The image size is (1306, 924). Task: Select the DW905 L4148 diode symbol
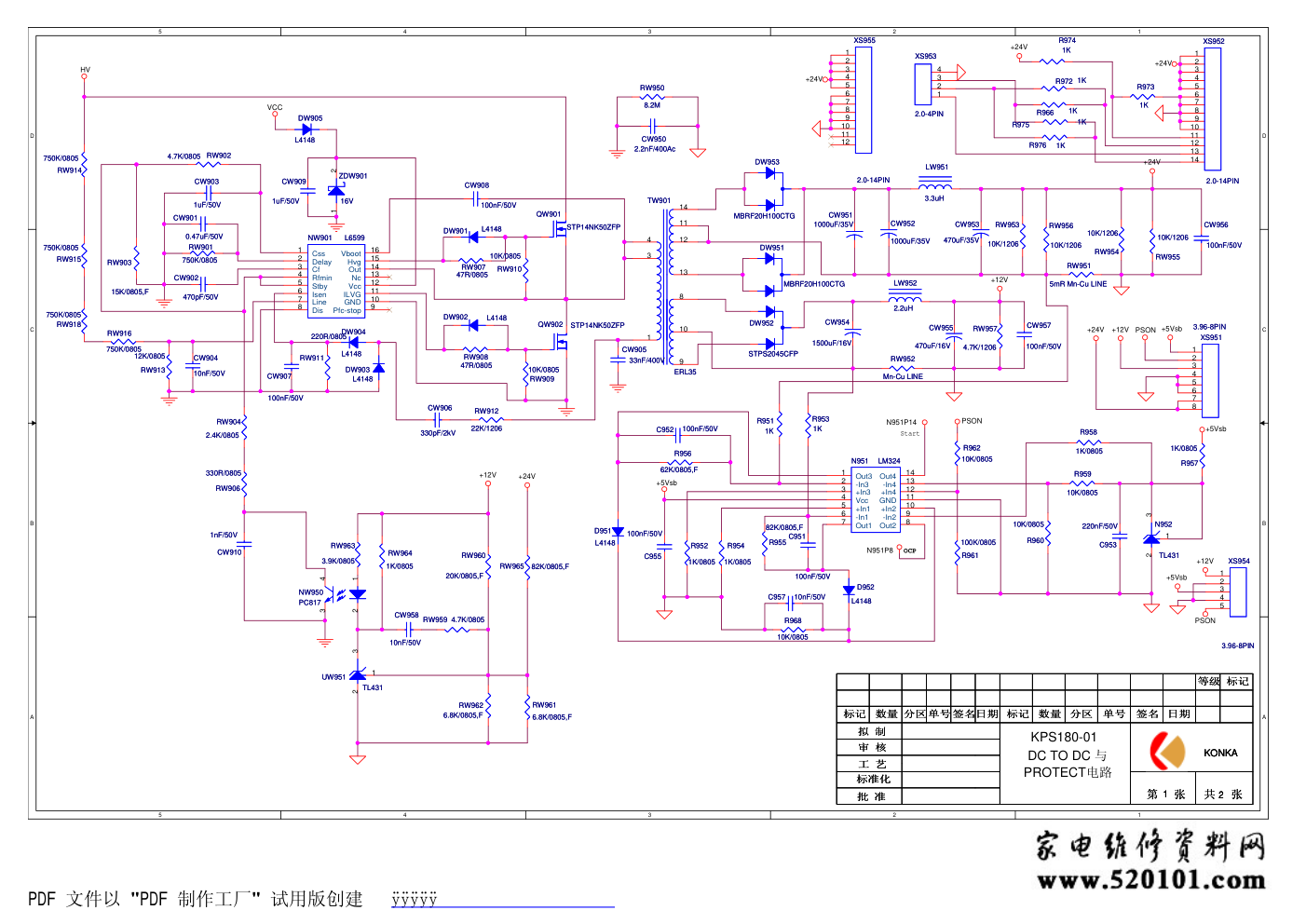coord(306,129)
